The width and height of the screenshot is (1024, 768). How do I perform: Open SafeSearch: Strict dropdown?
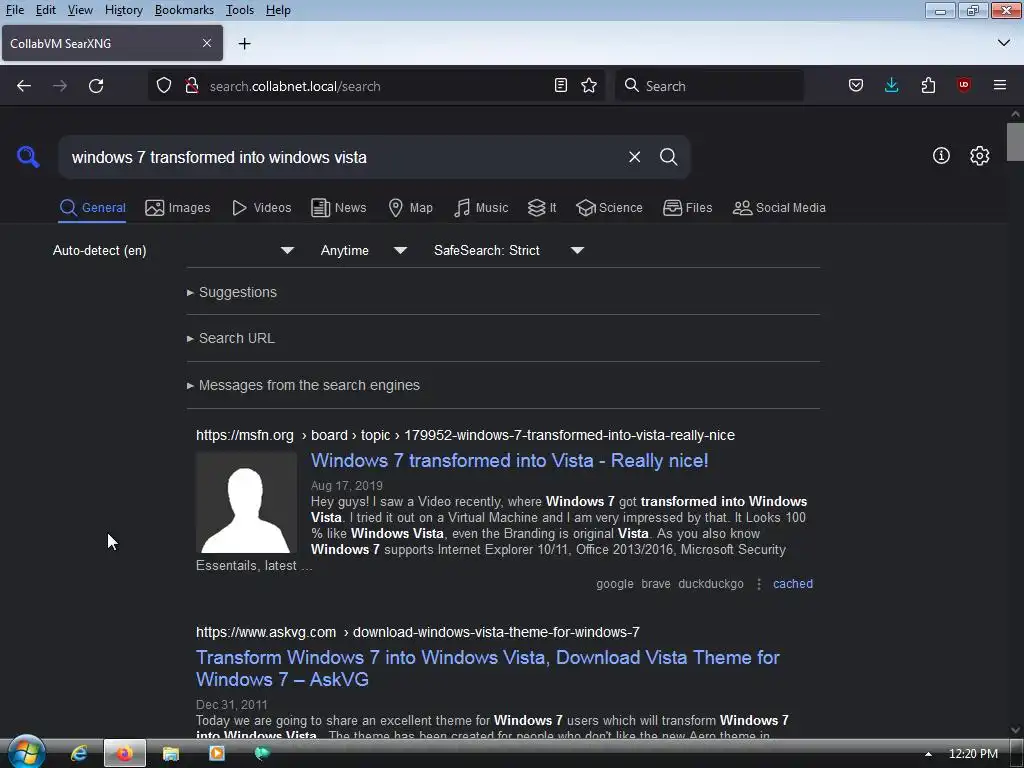(x=509, y=250)
